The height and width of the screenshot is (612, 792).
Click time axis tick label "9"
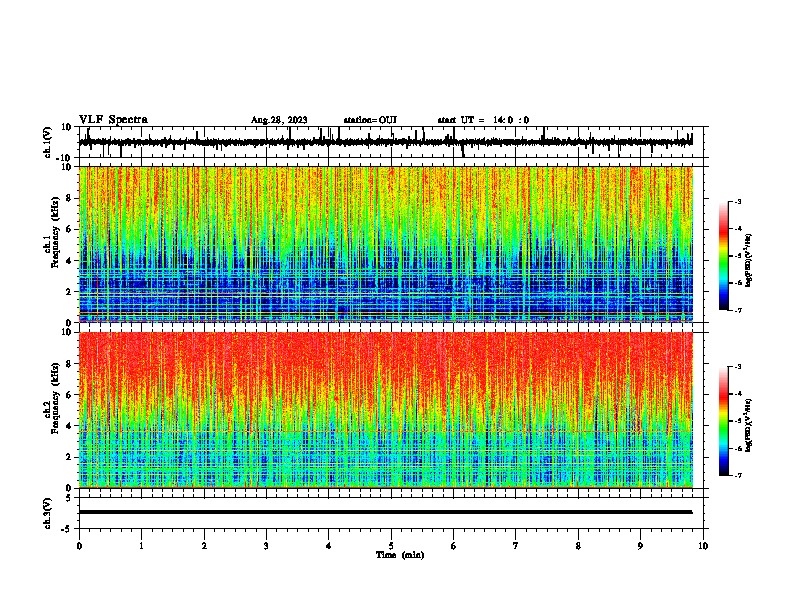(640, 546)
